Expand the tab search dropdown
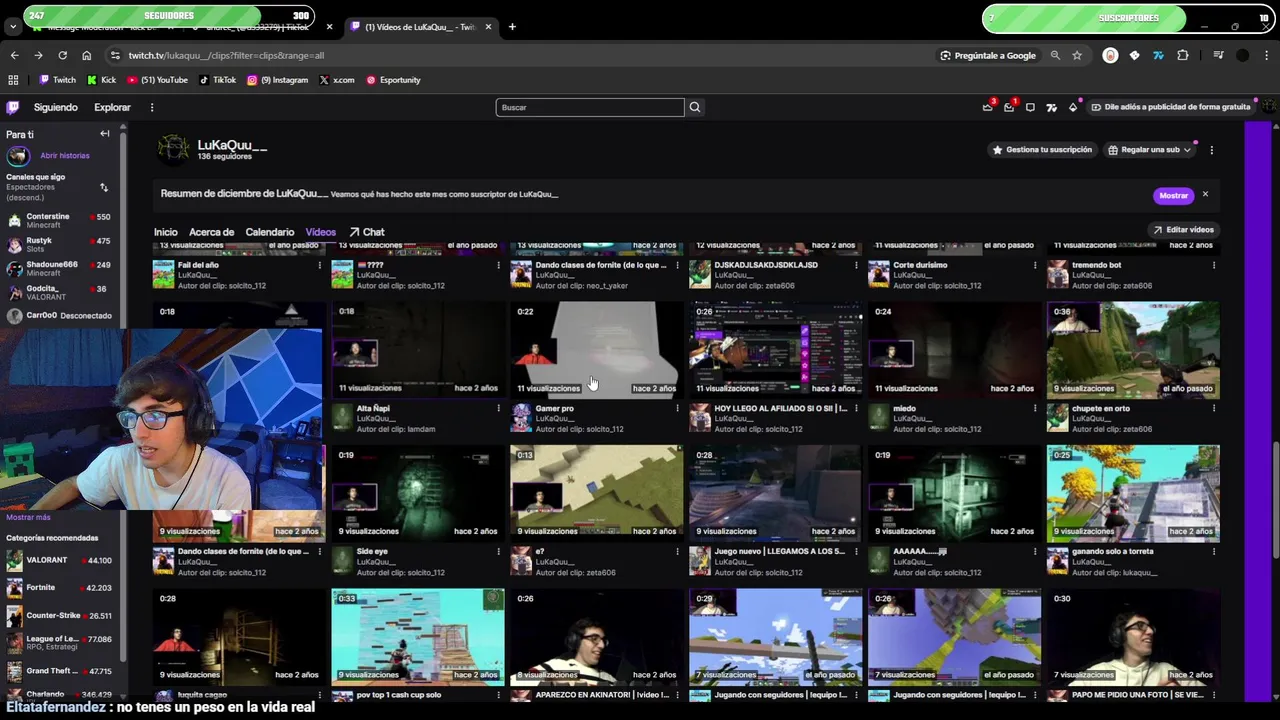The image size is (1280, 720). 12,27
